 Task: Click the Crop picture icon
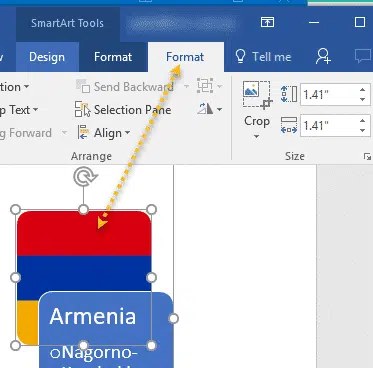(x=256, y=95)
